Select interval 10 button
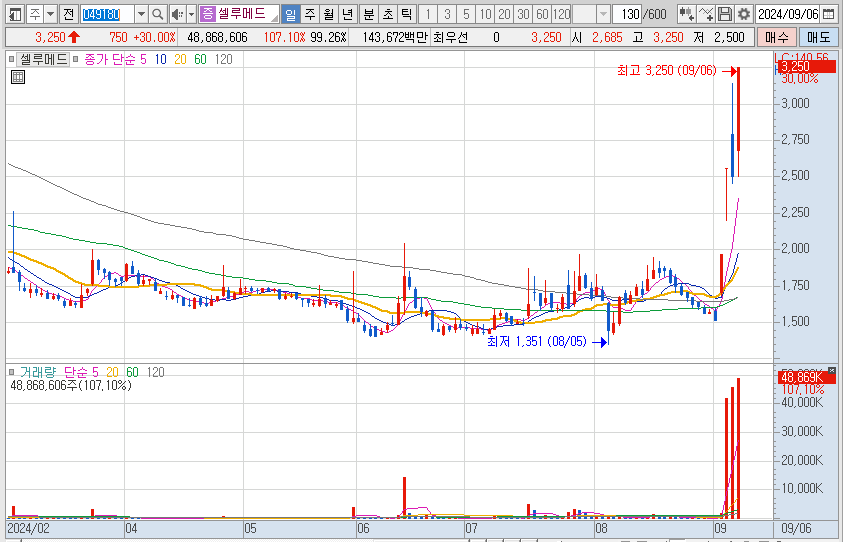843x542 pixels. point(485,14)
